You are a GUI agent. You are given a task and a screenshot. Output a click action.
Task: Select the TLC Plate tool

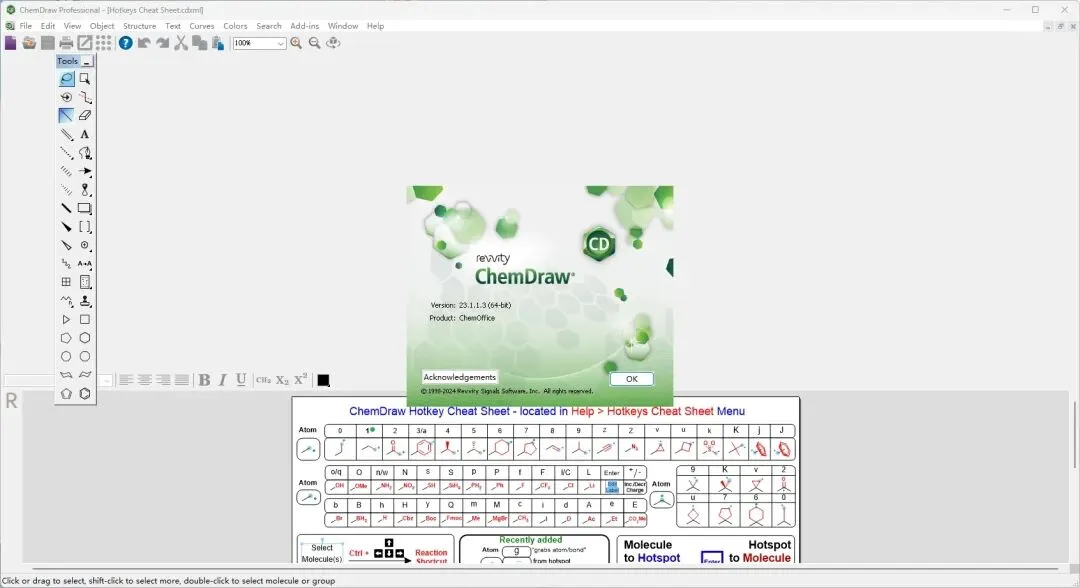pyautogui.click(x=85, y=282)
